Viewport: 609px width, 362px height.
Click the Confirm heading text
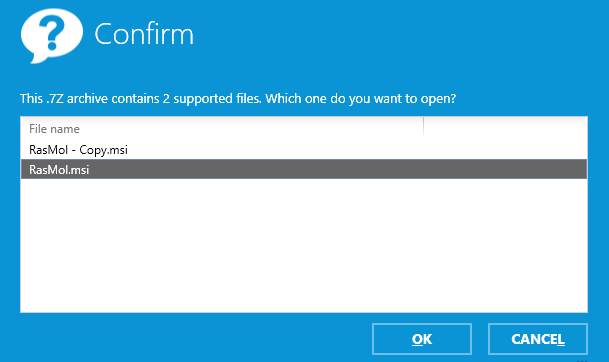pyautogui.click(x=144, y=34)
